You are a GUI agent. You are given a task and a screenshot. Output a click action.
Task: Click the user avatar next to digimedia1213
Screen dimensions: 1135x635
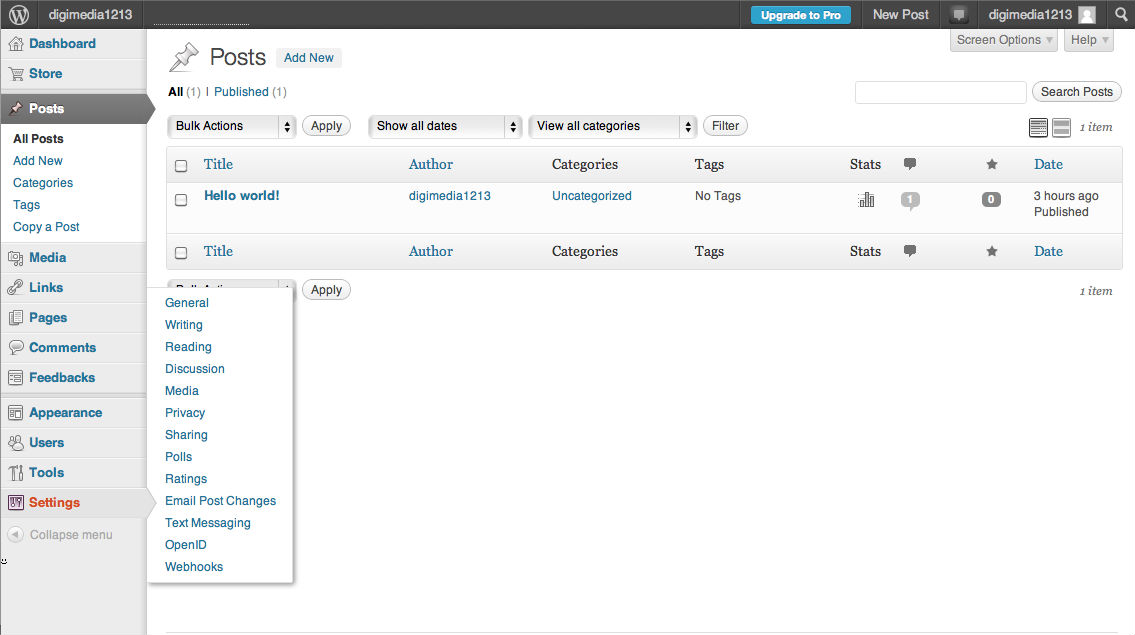[1087, 14]
